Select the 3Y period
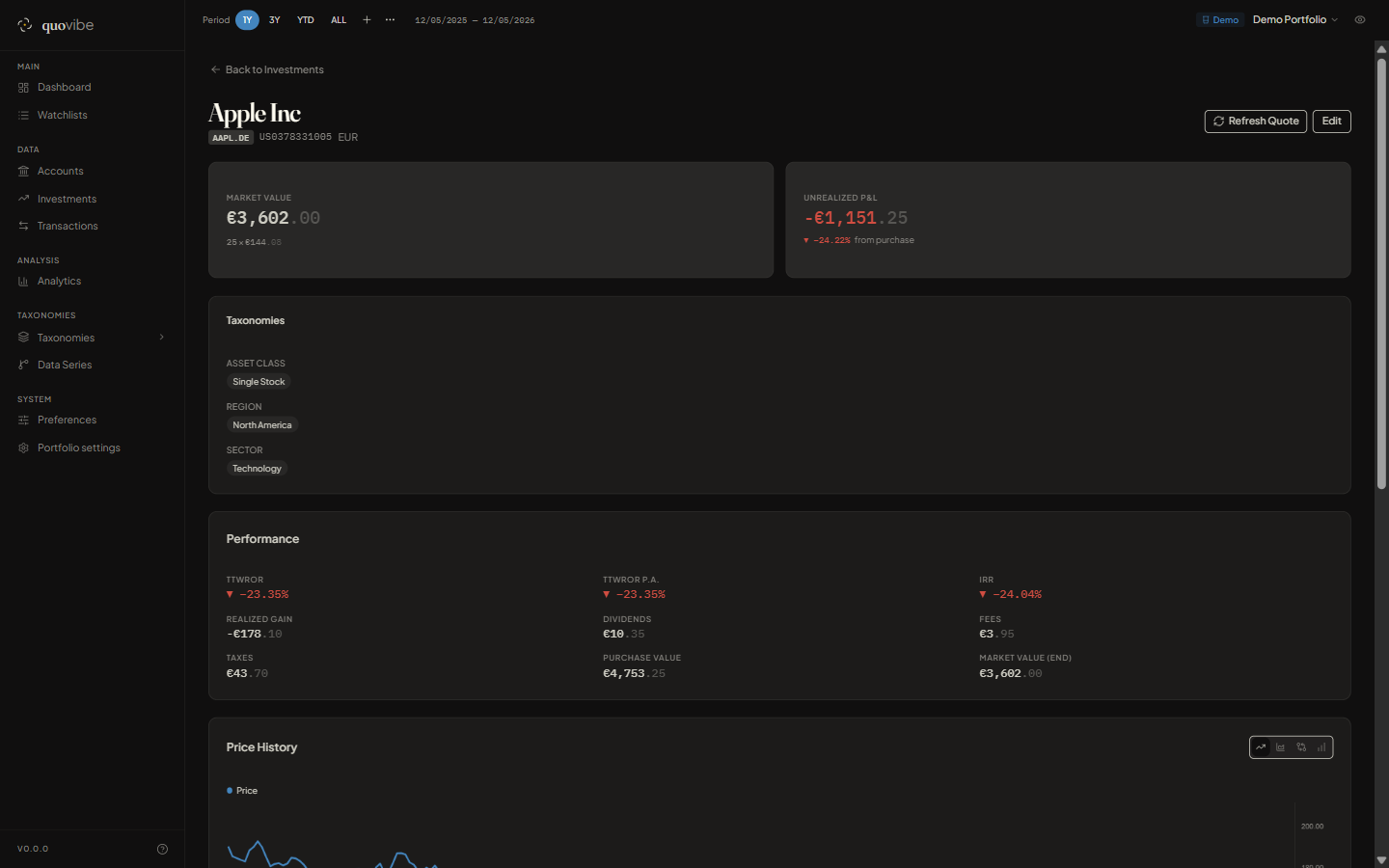The image size is (1389, 868). click(275, 20)
